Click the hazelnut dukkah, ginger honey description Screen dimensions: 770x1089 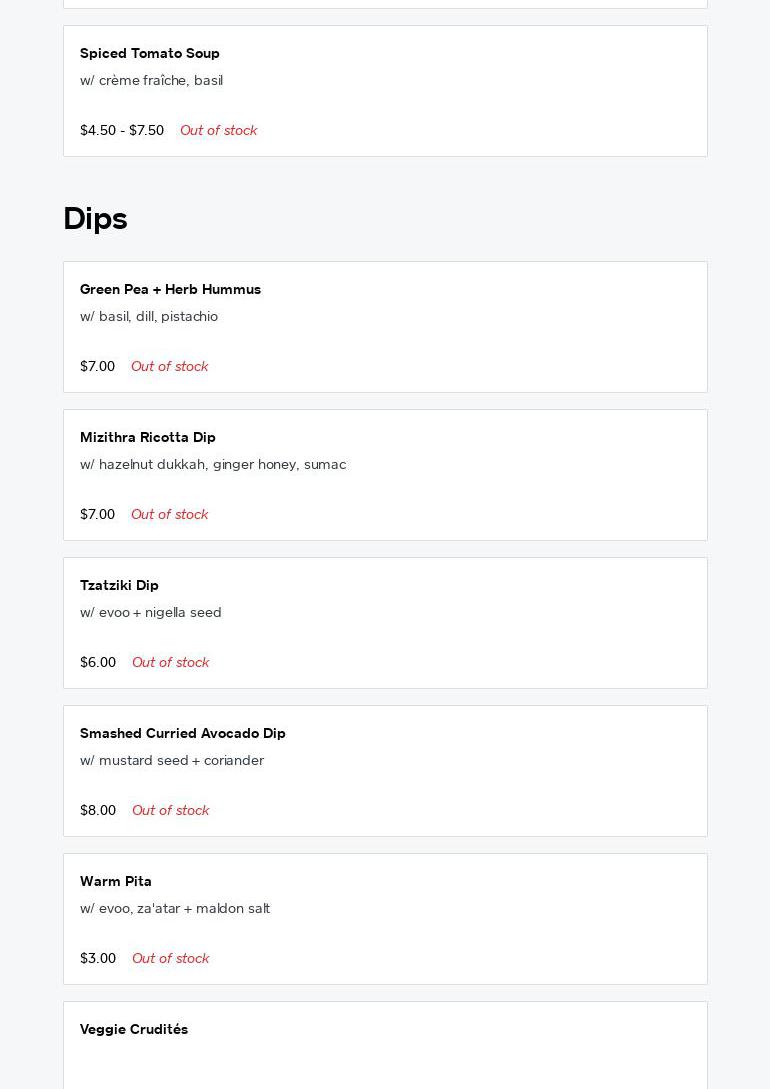tap(213, 464)
